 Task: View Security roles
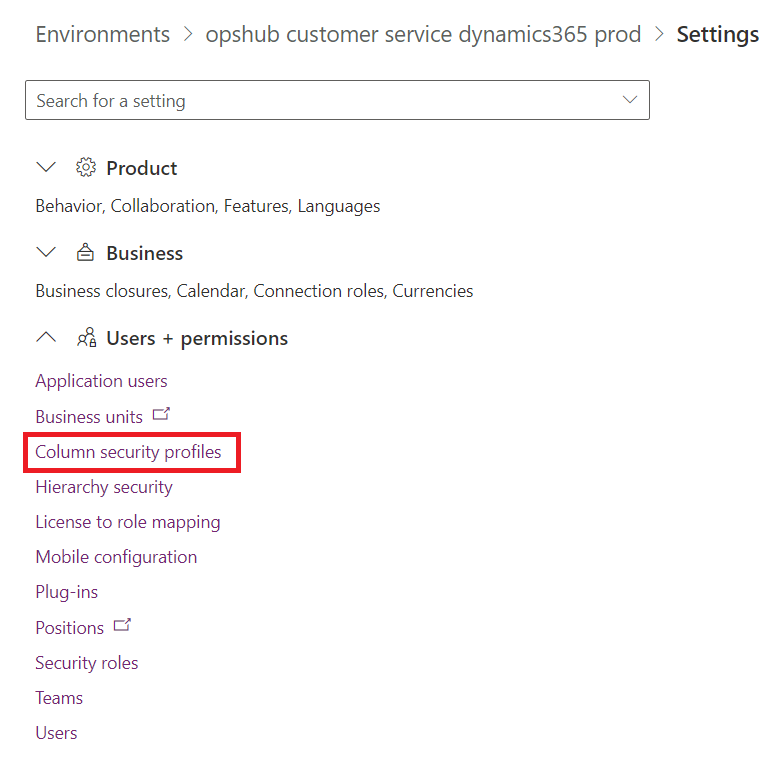[86, 663]
